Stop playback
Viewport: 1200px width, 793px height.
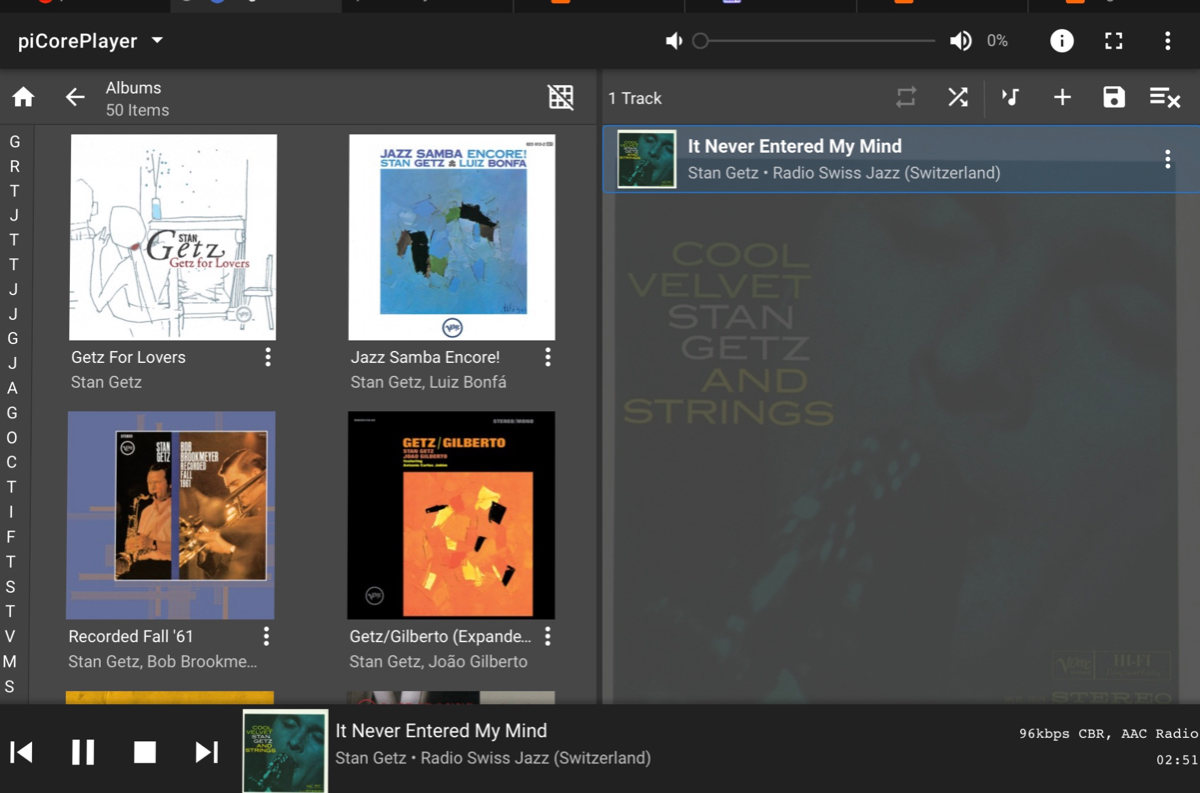pos(145,752)
